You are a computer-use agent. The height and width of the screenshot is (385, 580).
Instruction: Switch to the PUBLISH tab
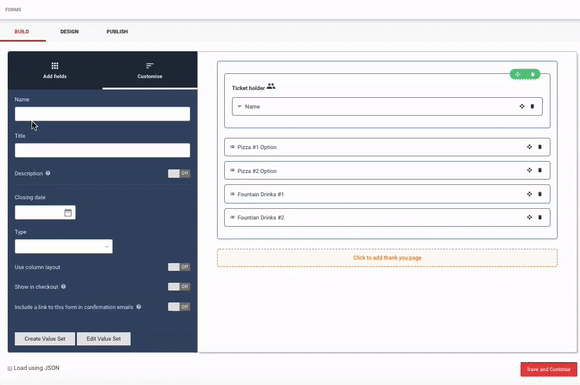117,31
